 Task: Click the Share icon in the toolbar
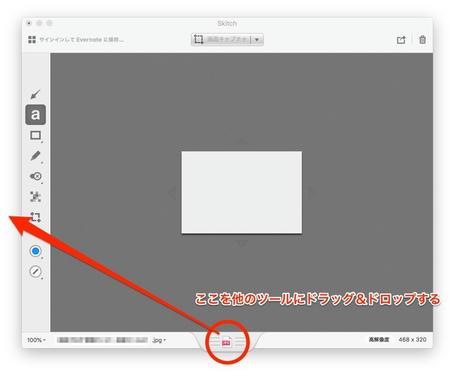pyautogui.click(x=401, y=40)
